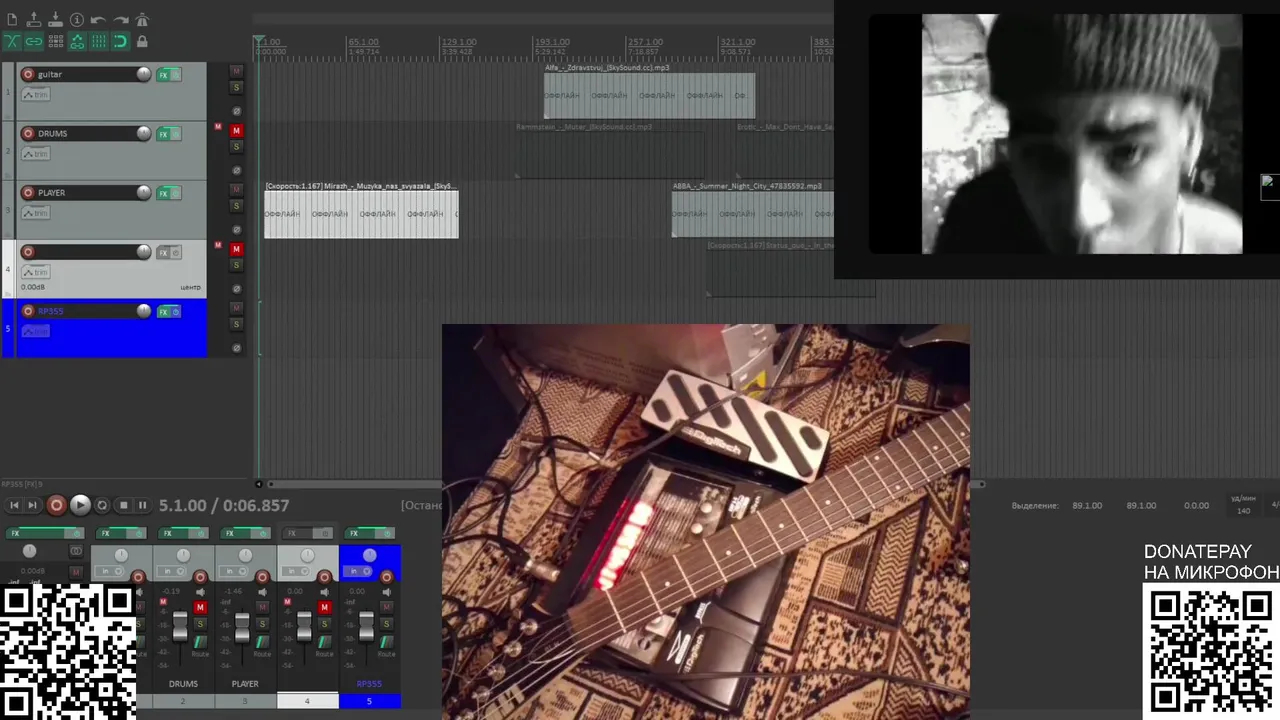Click Go to end transport button
This screenshot has height=720, width=1280.
coord(32,506)
